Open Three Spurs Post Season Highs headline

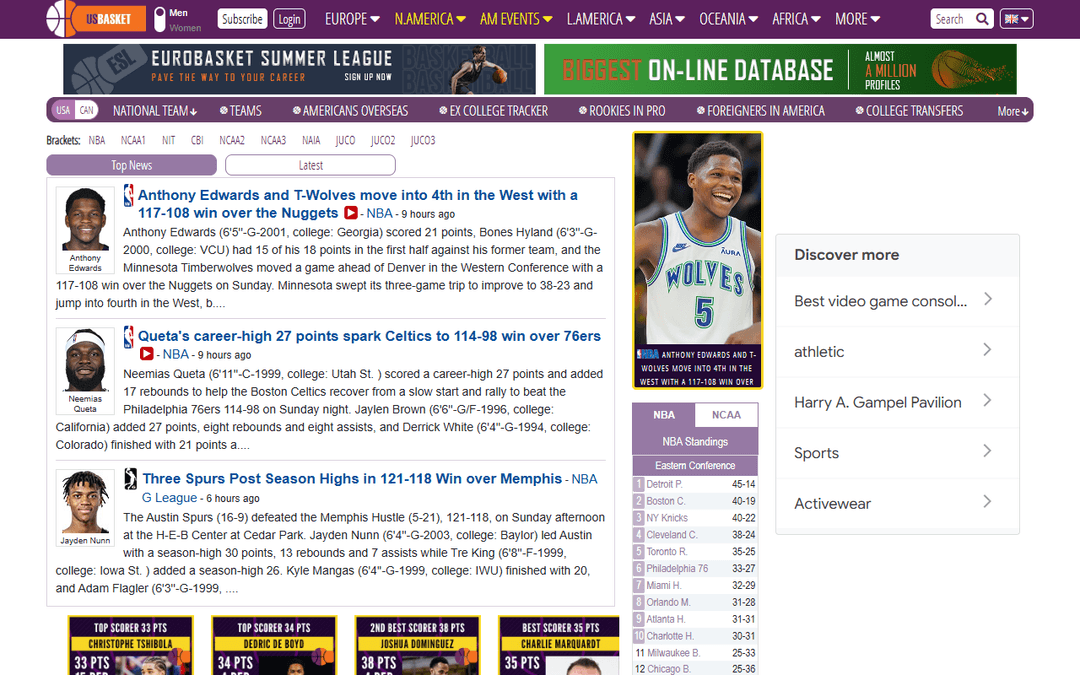tap(352, 479)
